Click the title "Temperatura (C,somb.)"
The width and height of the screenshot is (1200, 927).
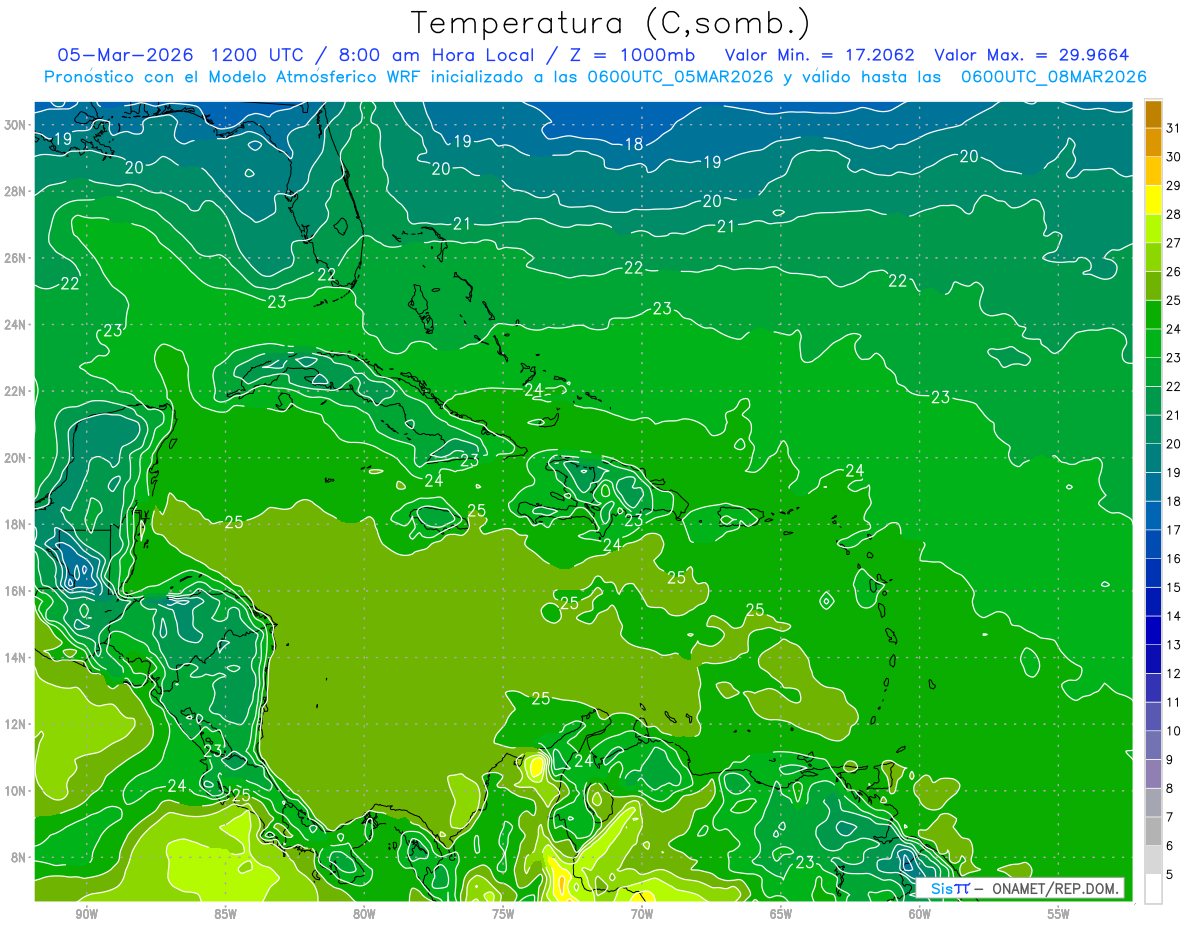click(611, 22)
